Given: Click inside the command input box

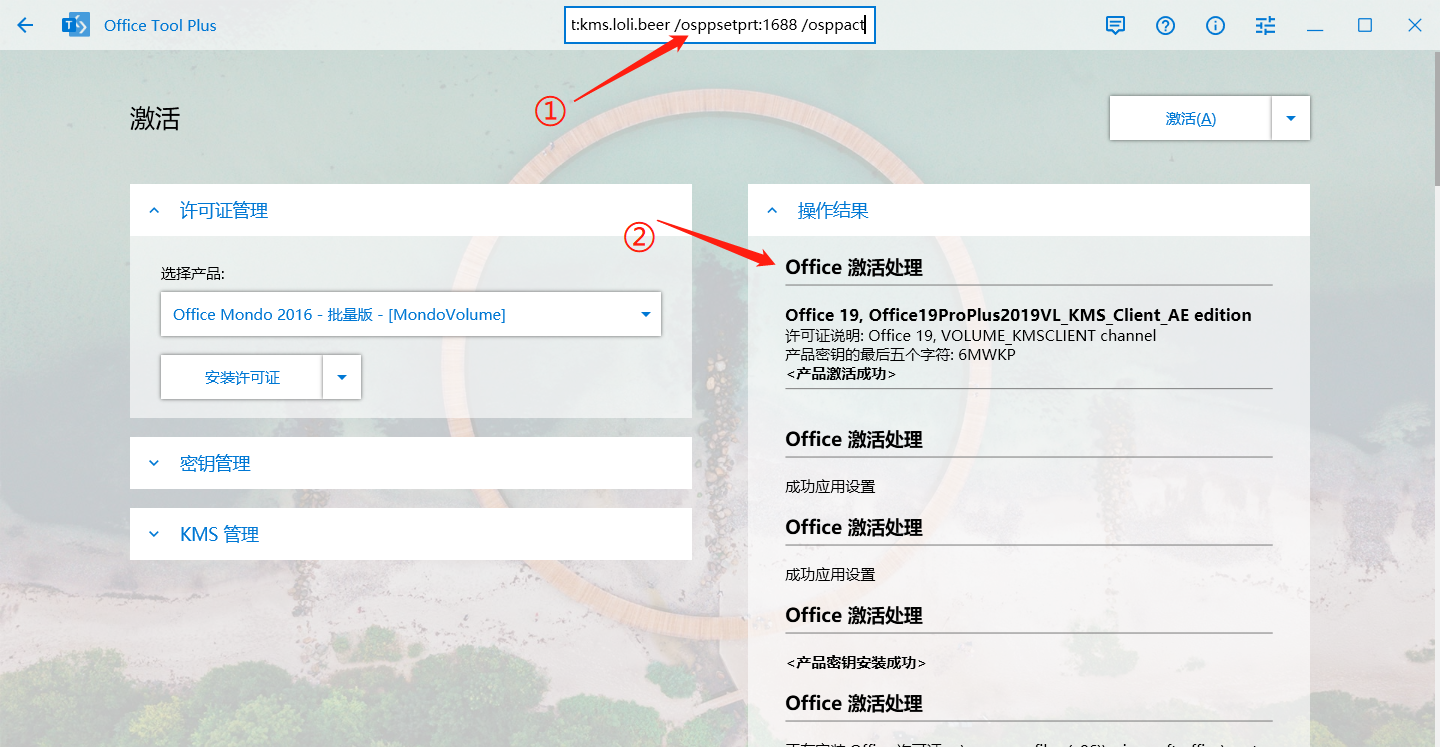Looking at the screenshot, I should click(x=719, y=26).
